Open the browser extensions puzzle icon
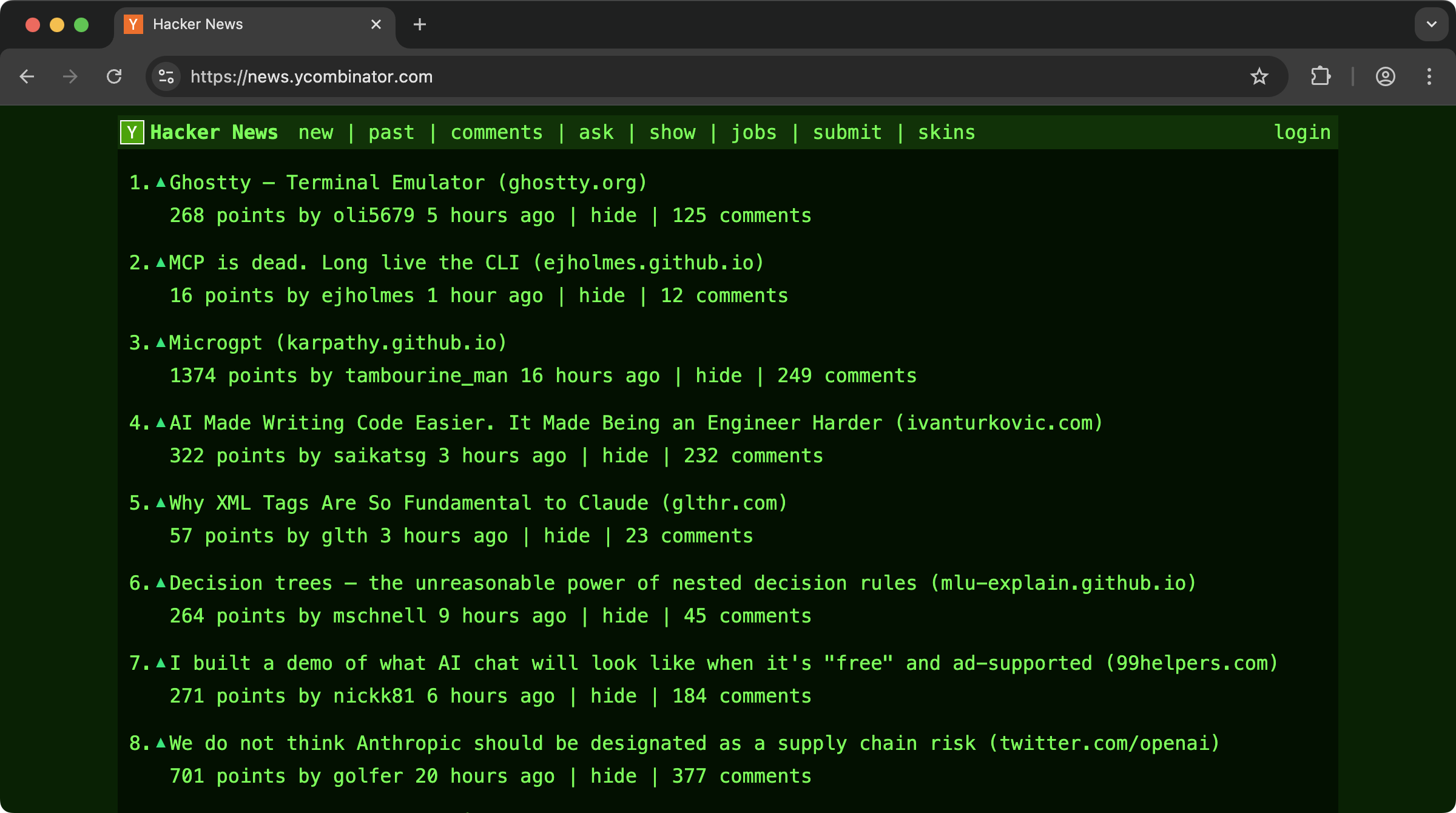This screenshot has width=1456, height=813. coord(1321,76)
